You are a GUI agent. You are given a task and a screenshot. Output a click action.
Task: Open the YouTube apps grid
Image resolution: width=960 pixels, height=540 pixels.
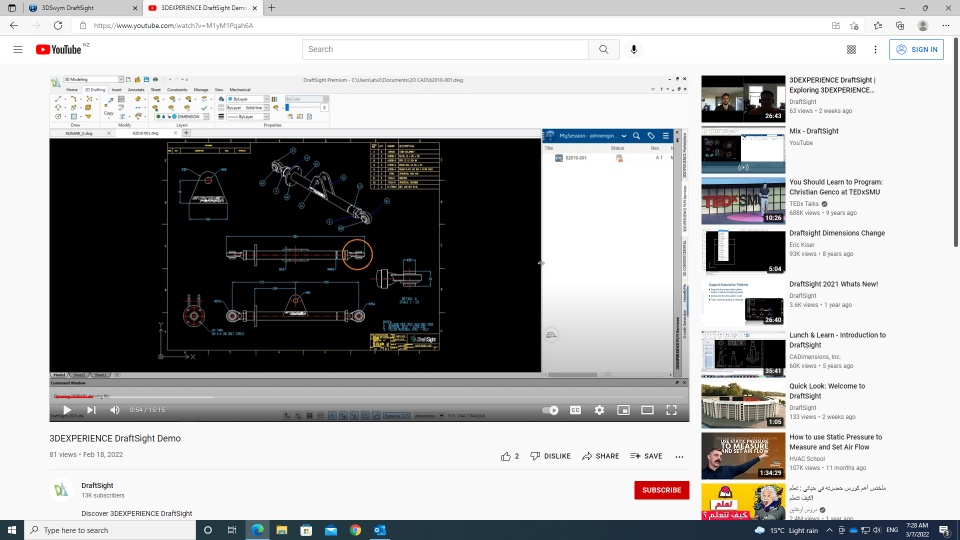pyautogui.click(x=851, y=50)
